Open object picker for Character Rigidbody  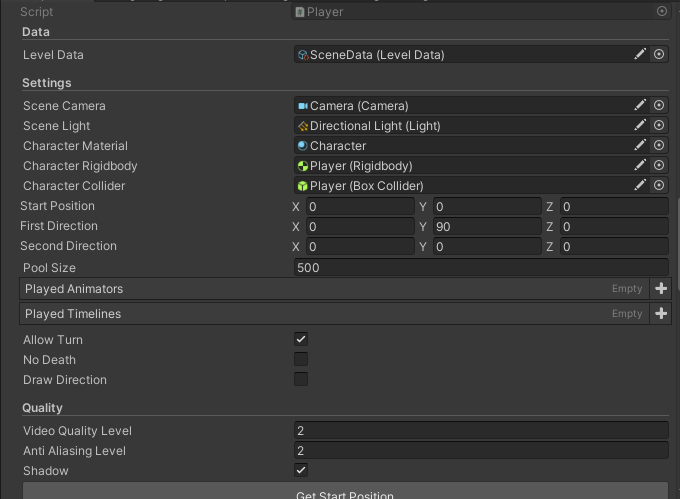[x=659, y=165]
